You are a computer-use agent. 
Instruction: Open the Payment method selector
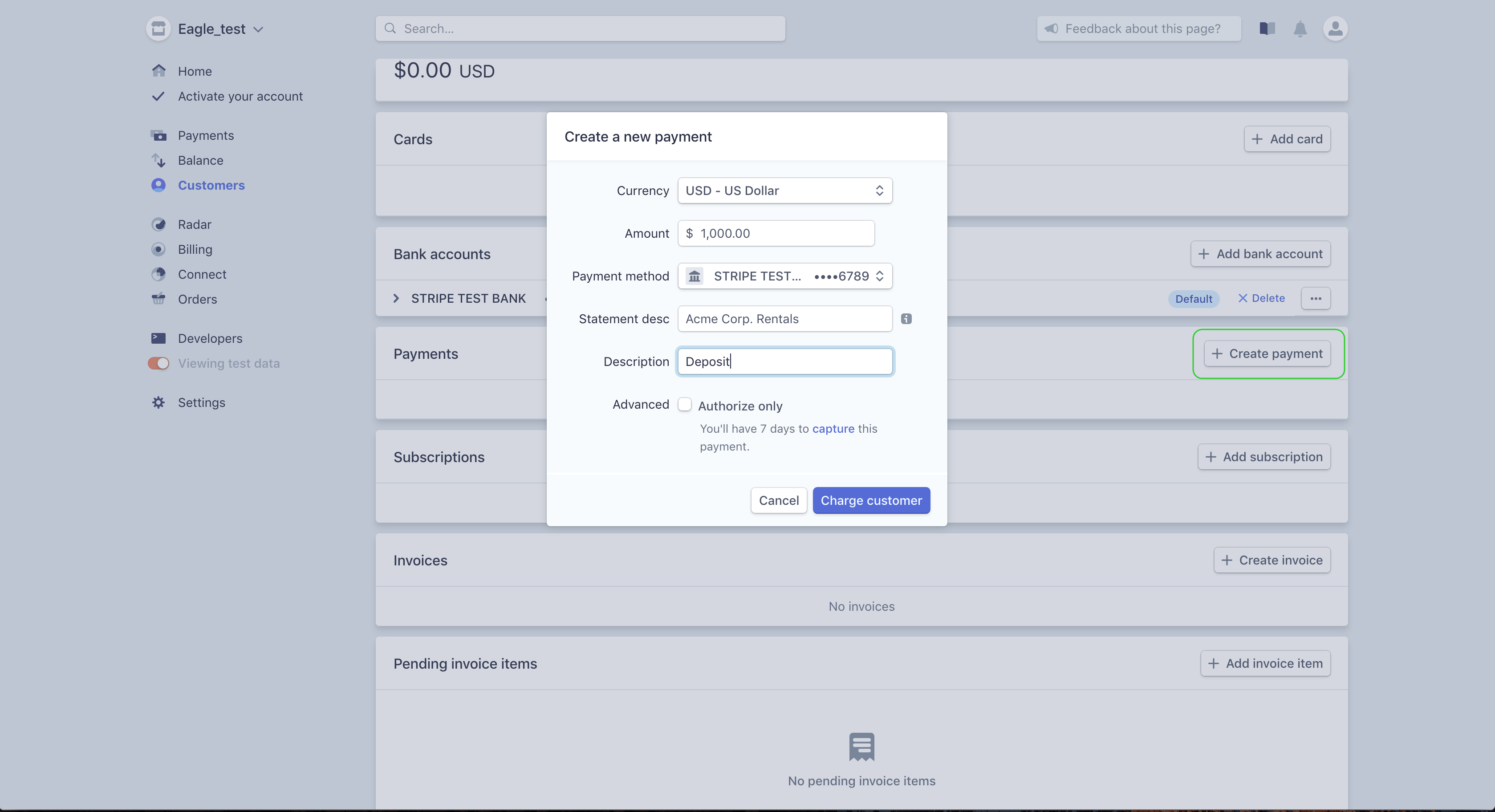[x=784, y=276]
